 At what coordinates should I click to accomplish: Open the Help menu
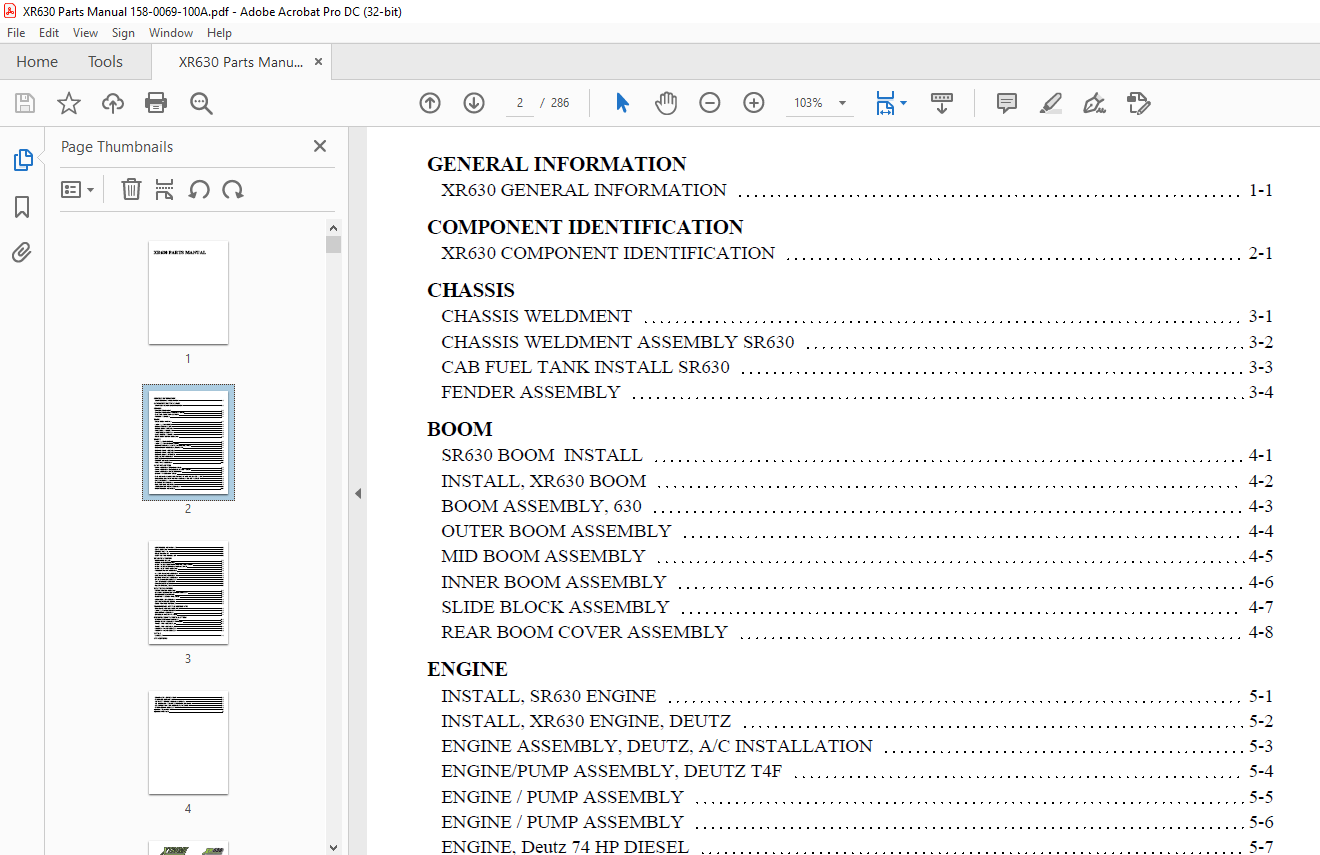click(220, 33)
